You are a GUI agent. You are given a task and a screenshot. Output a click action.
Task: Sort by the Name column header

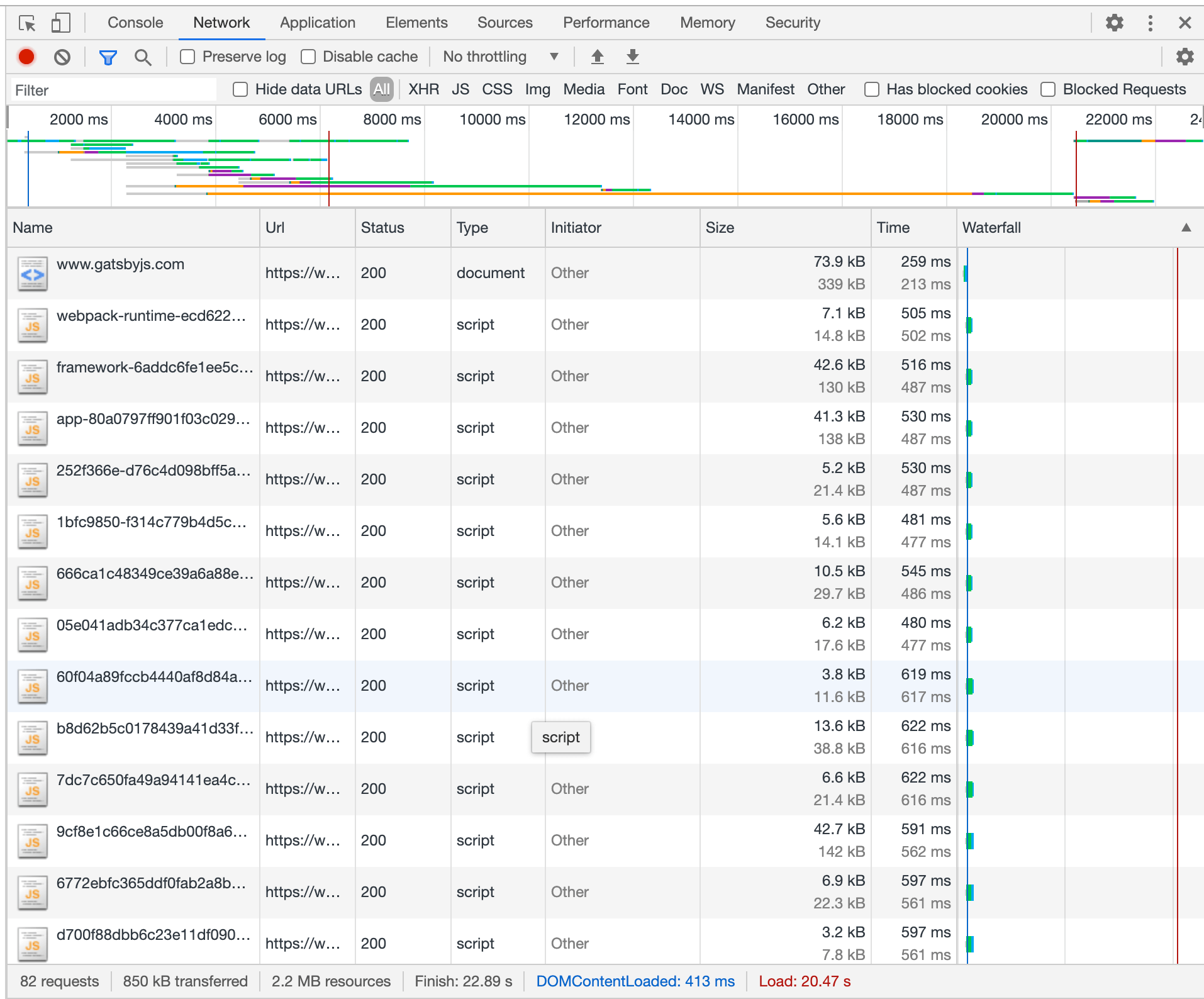[x=133, y=228]
